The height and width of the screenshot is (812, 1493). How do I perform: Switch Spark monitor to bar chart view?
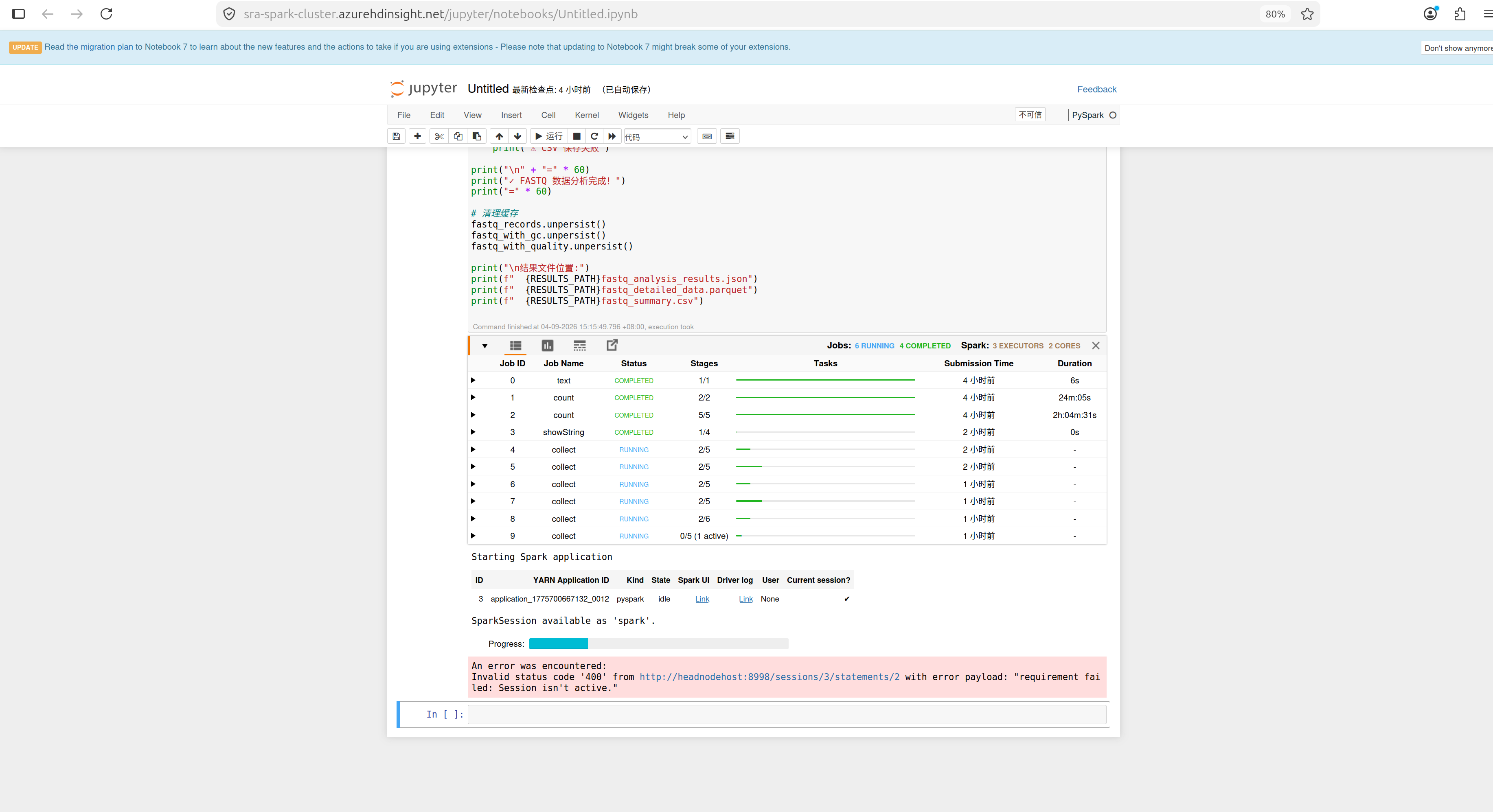[x=548, y=346]
